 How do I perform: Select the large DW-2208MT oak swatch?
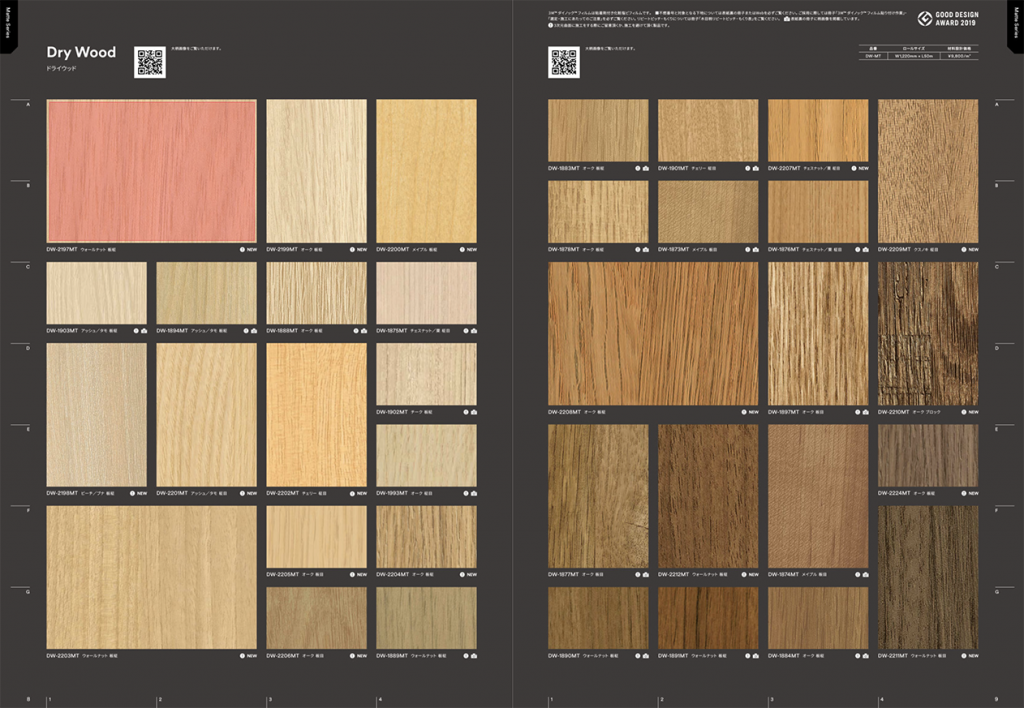653,334
